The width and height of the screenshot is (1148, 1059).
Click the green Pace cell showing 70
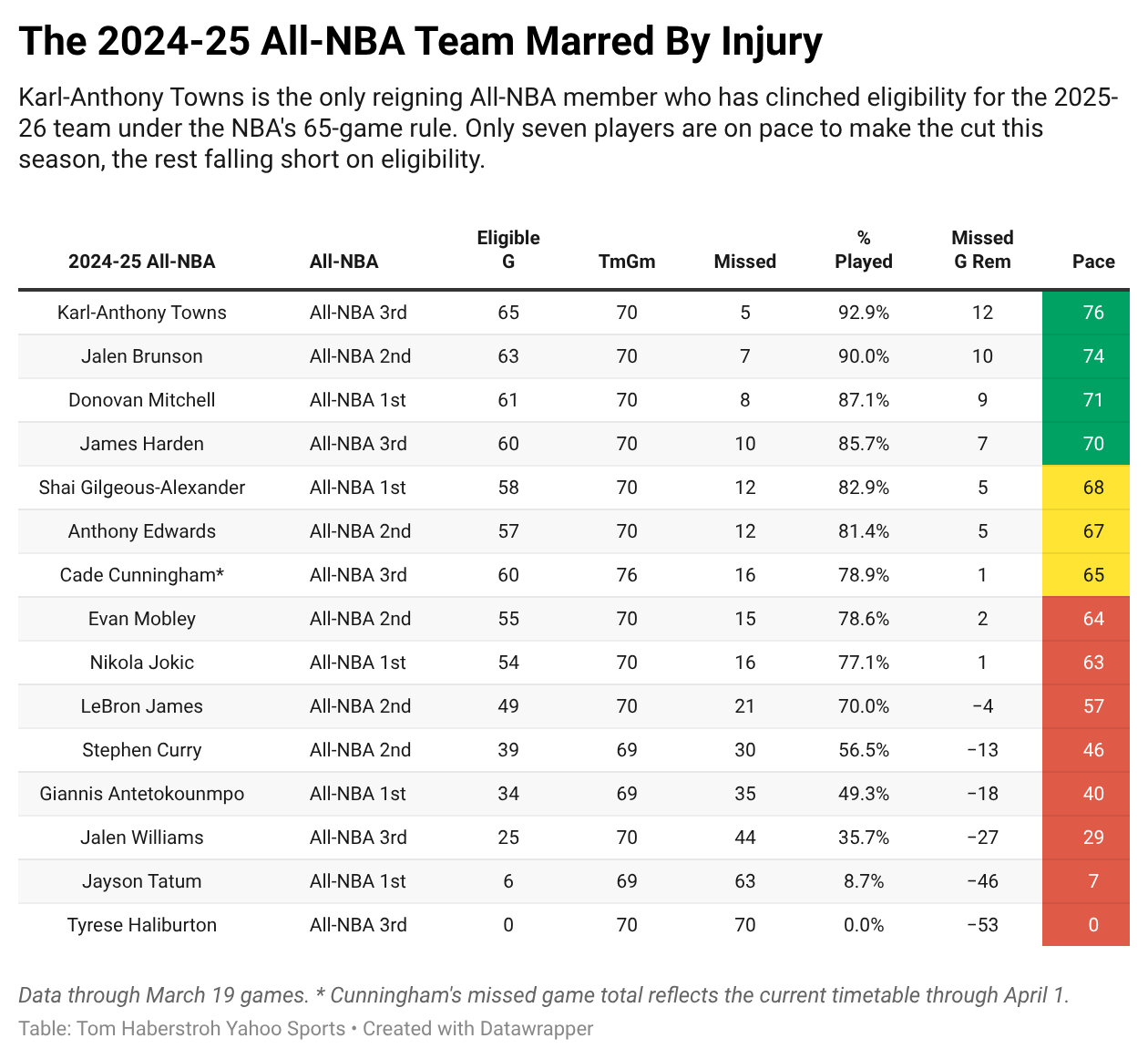click(1093, 444)
